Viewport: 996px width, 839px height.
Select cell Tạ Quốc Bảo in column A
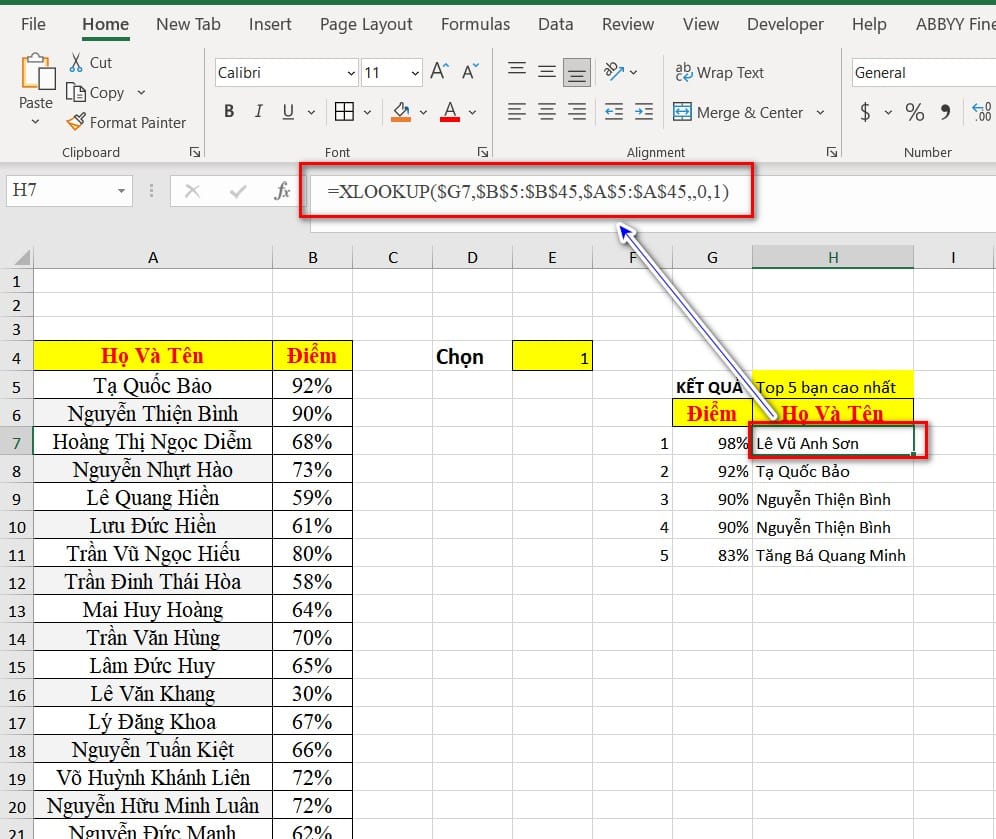coord(152,386)
